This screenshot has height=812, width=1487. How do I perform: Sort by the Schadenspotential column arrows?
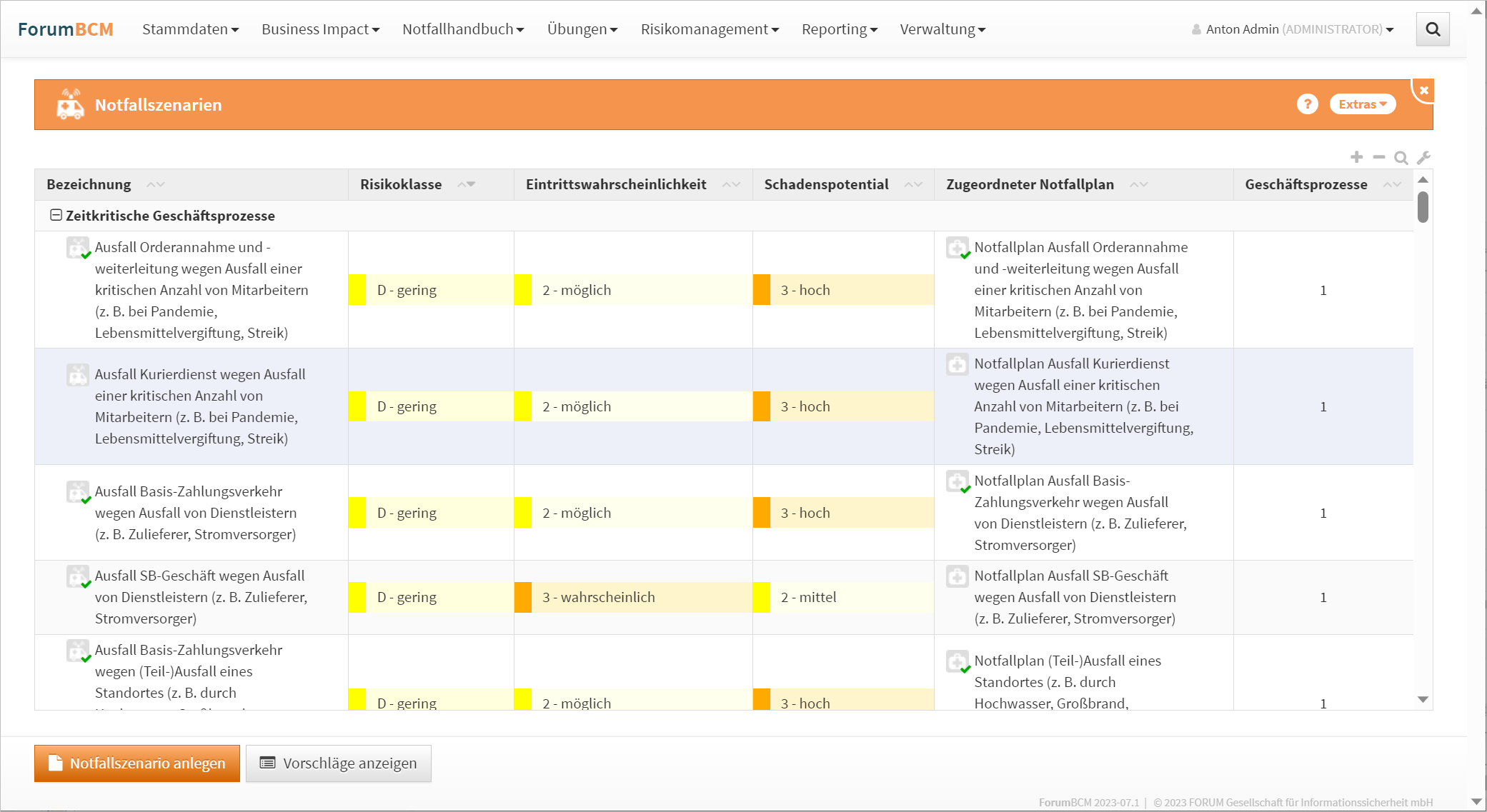click(912, 184)
